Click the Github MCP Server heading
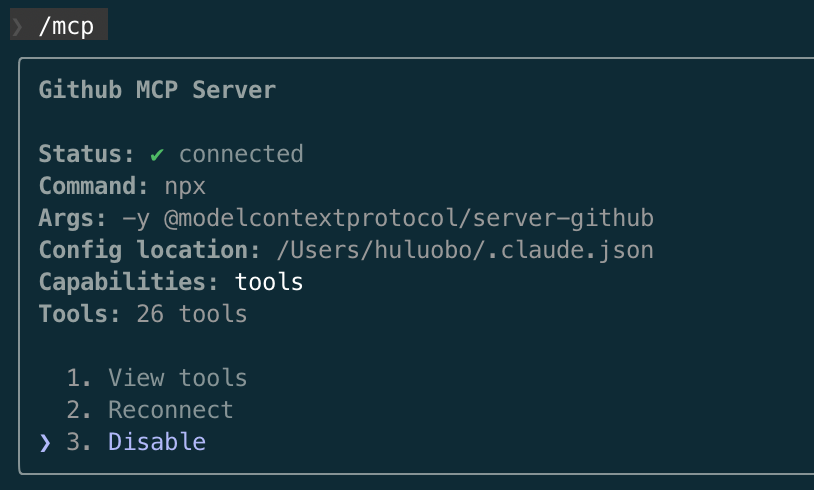Image resolution: width=814 pixels, height=490 pixels. pyautogui.click(x=157, y=90)
